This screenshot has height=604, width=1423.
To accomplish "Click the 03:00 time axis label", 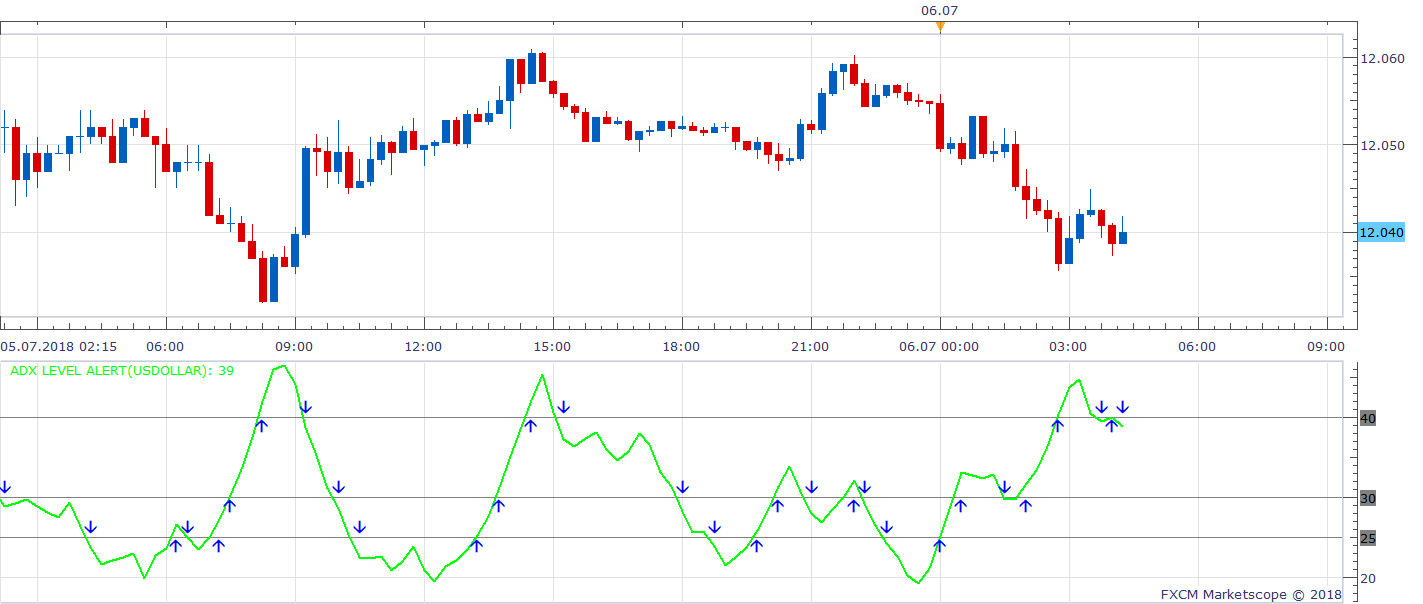I will click(1069, 347).
